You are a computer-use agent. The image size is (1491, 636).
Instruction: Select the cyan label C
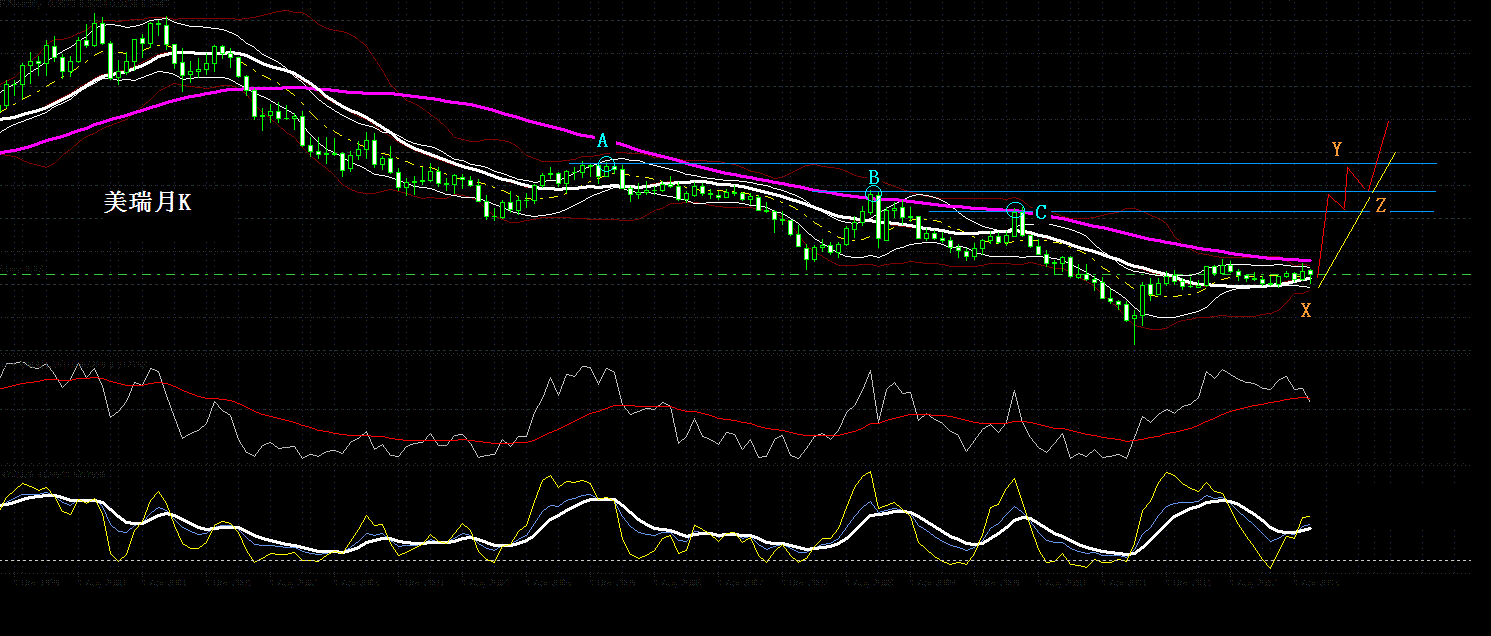pos(1041,213)
